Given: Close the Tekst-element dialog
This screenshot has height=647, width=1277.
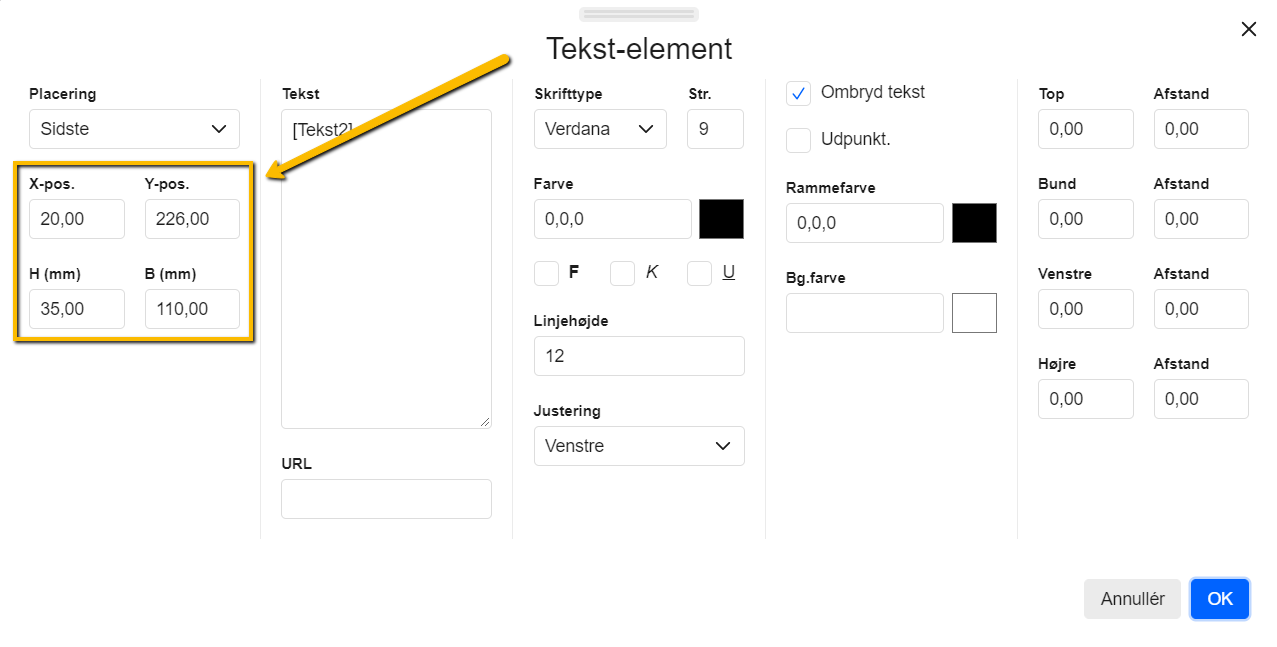Looking at the screenshot, I should click(1248, 29).
